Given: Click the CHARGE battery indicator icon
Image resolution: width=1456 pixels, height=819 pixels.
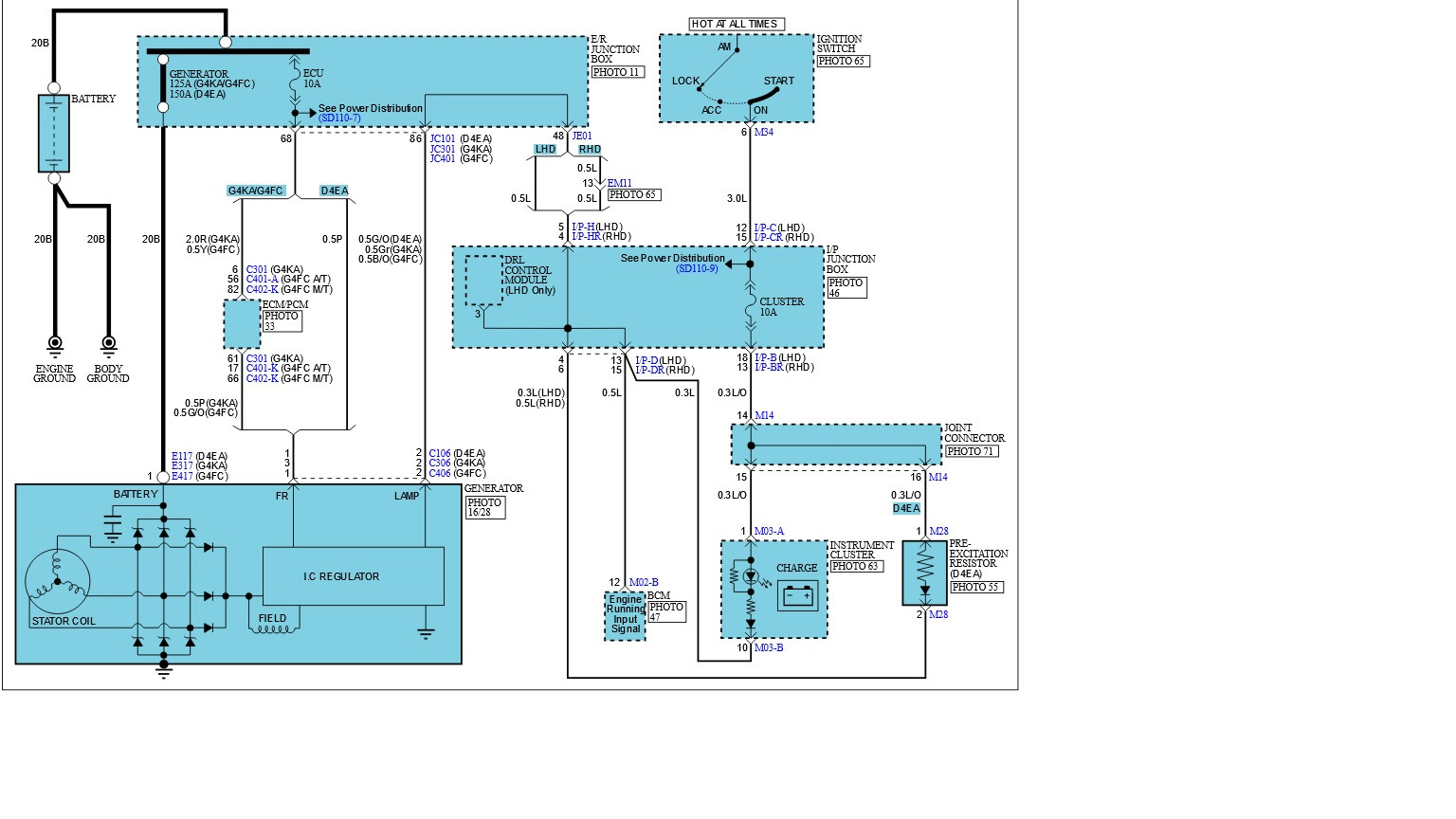Looking at the screenshot, I should (797, 595).
